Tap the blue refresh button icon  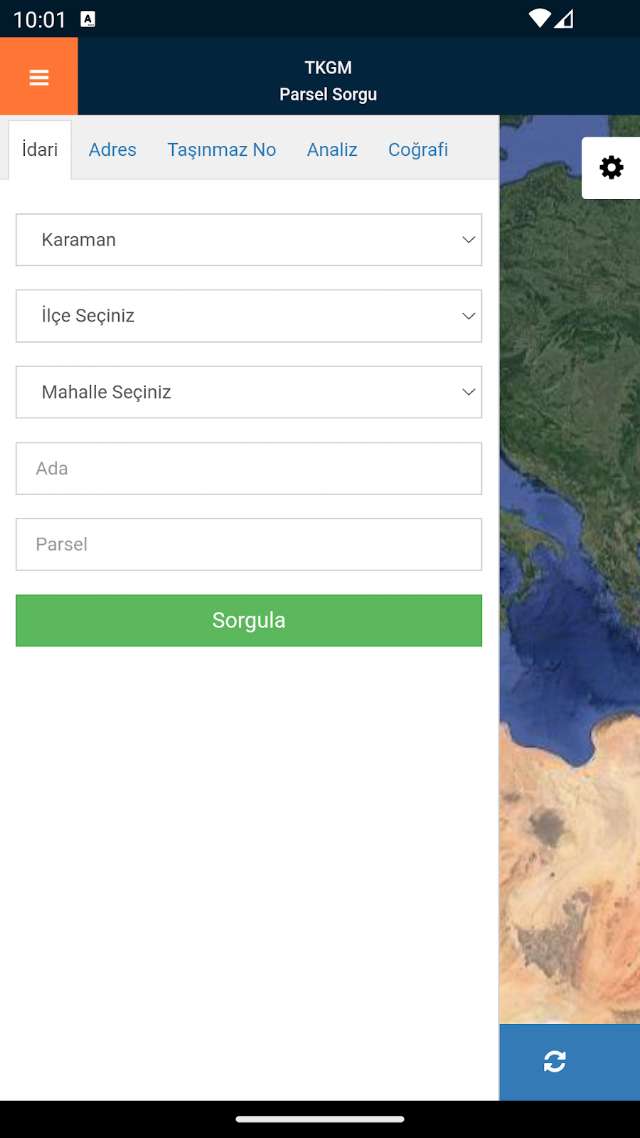(x=555, y=1062)
